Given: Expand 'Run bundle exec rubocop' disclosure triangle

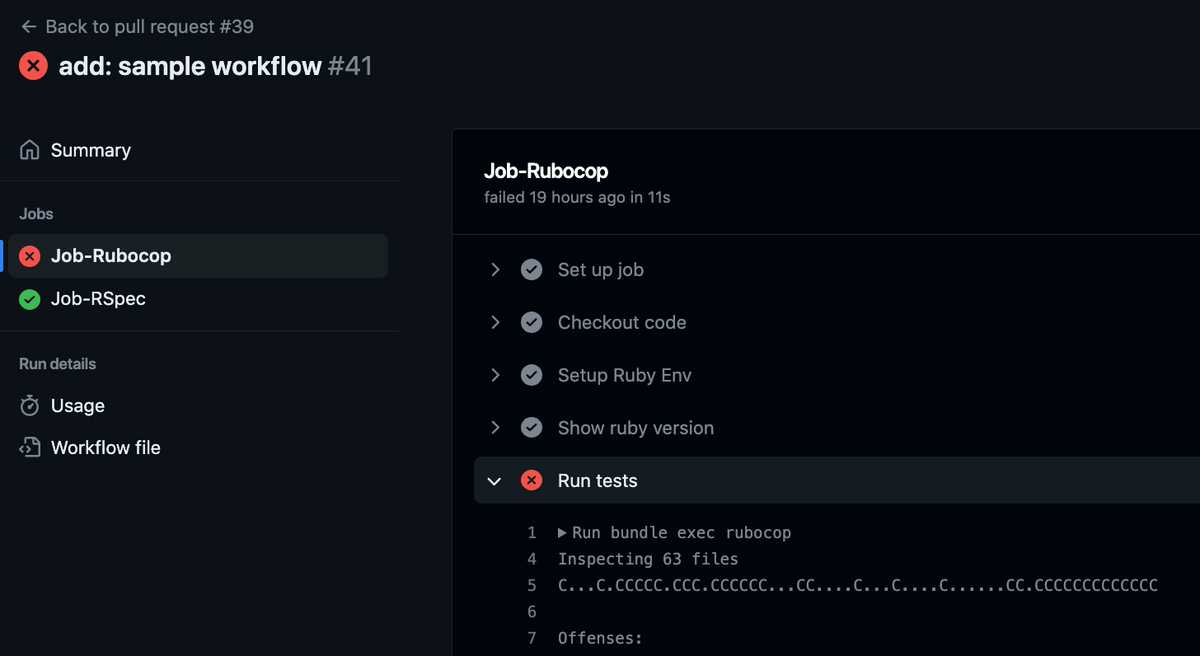Looking at the screenshot, I should click(x=562, y=533).
